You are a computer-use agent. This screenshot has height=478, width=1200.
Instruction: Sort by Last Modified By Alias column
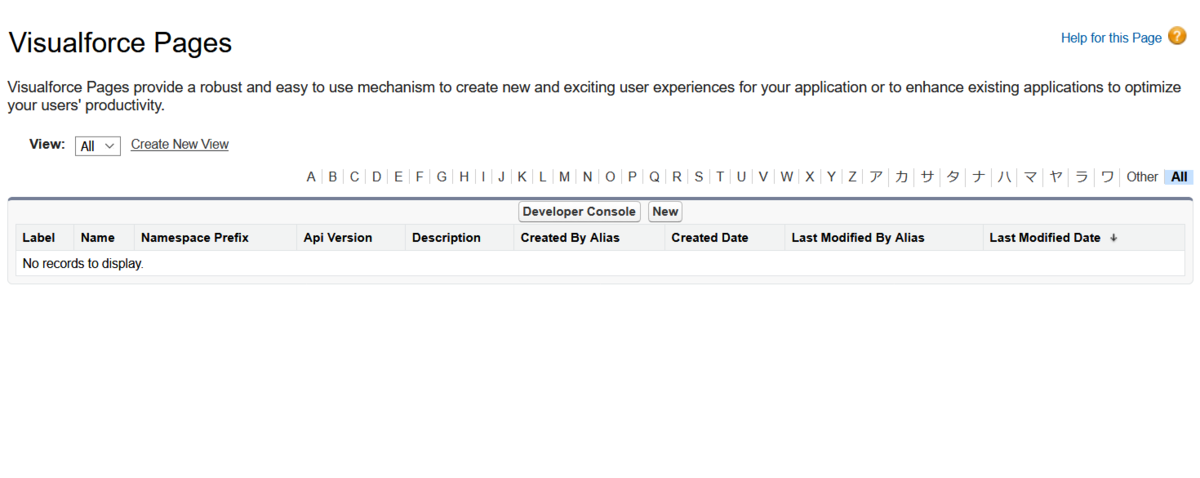(x=858, y=238)
